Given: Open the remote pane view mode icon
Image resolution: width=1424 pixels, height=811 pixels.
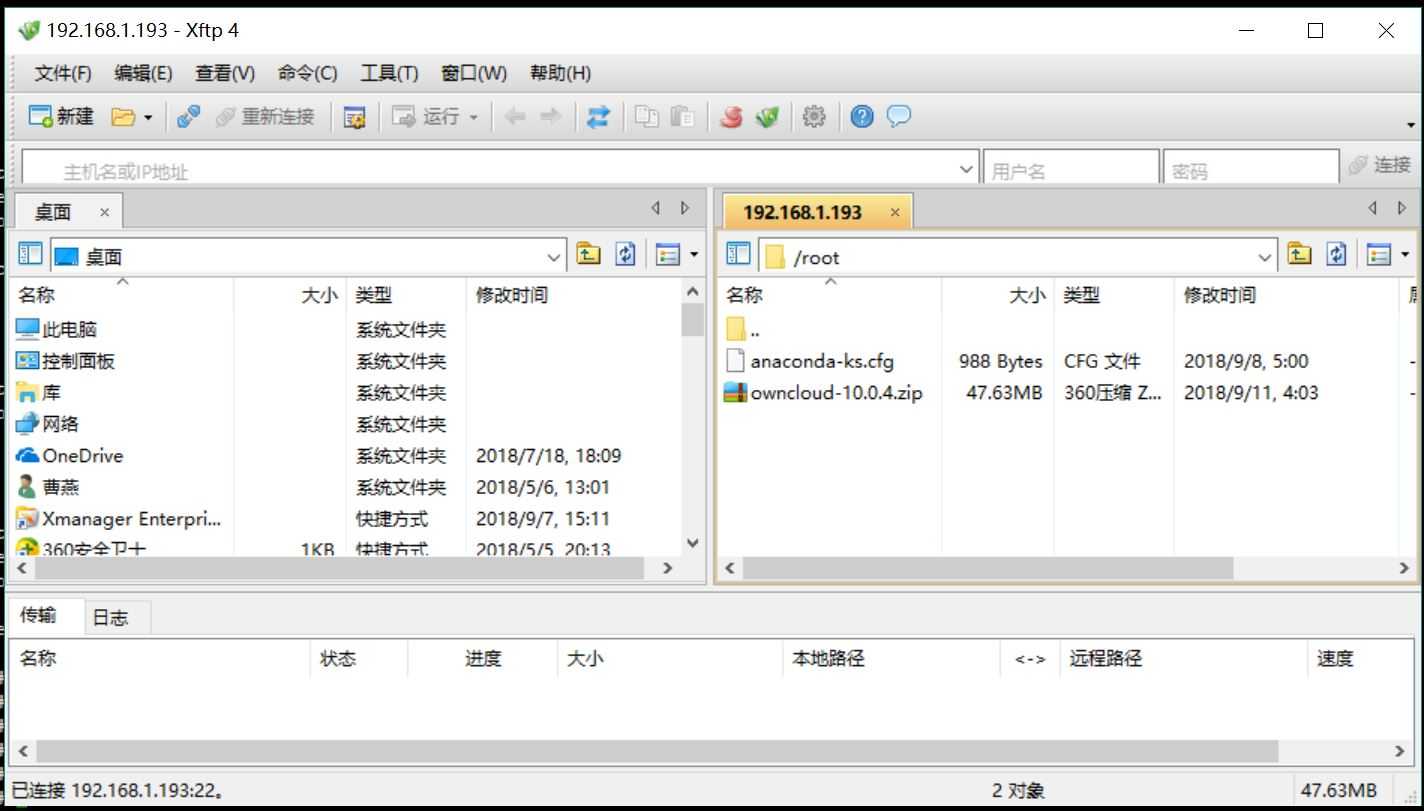Looking at the screenshot, I should [1379, 254].
